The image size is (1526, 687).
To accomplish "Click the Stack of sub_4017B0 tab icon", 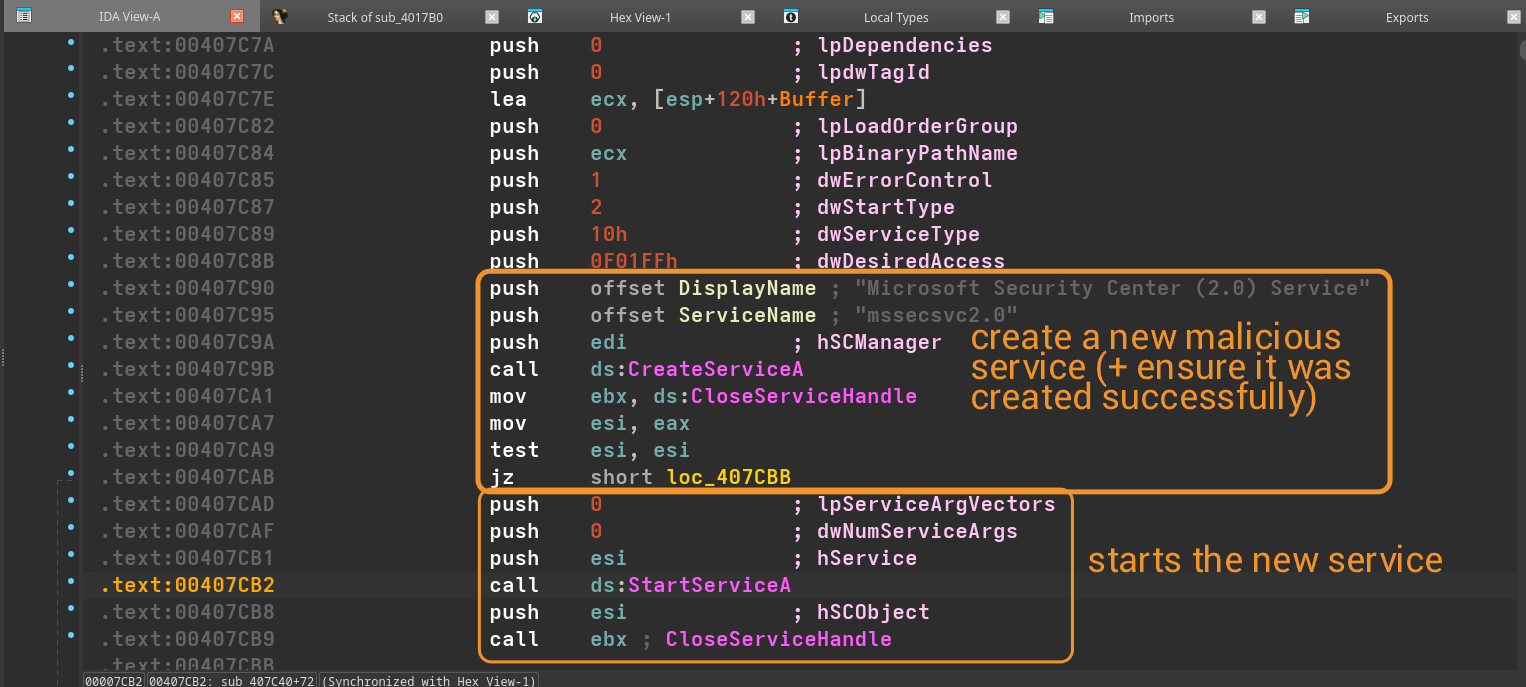I will click(281, 17).
